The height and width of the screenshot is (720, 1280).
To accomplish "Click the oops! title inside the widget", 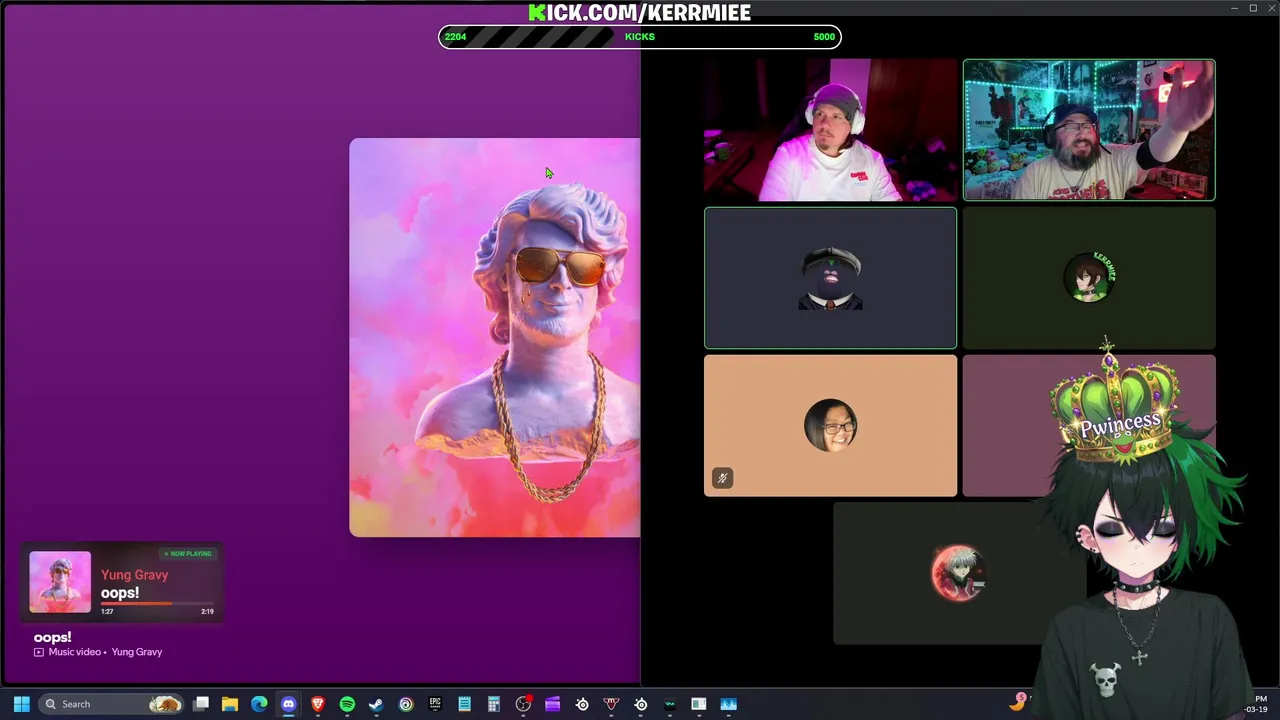I will pyautogui.click(x=120, y=593).
